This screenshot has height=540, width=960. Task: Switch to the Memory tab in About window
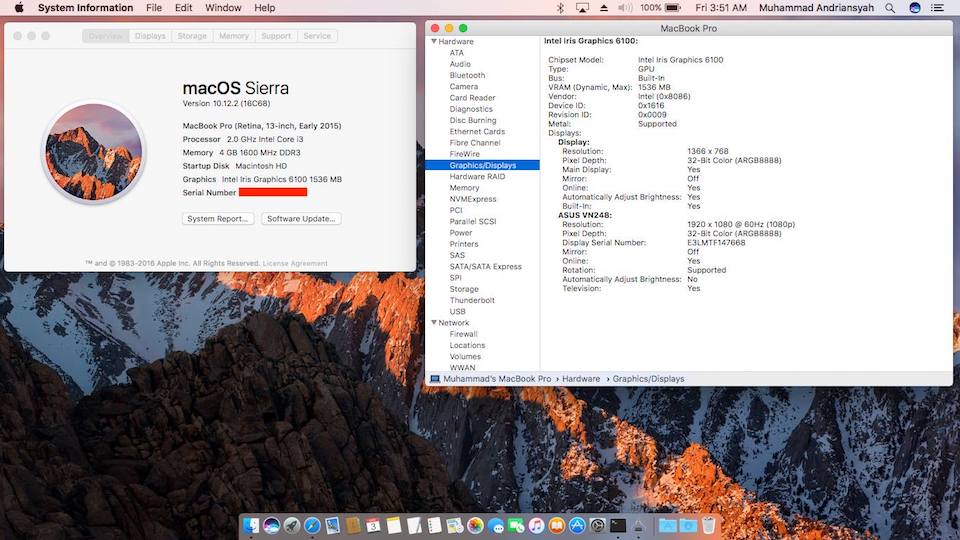(x=234, y=36)
